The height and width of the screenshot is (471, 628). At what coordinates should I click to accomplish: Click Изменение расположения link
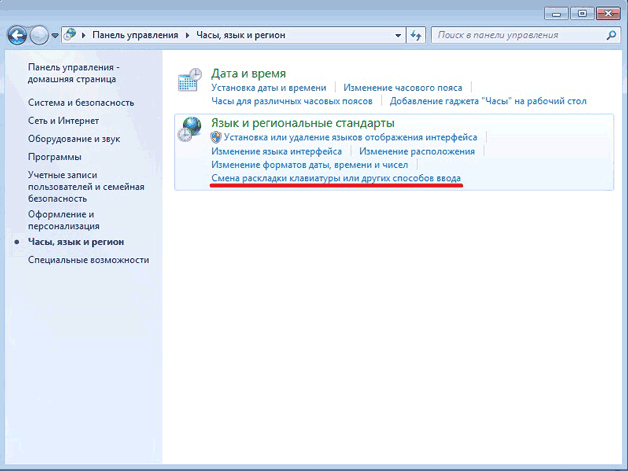417,151
